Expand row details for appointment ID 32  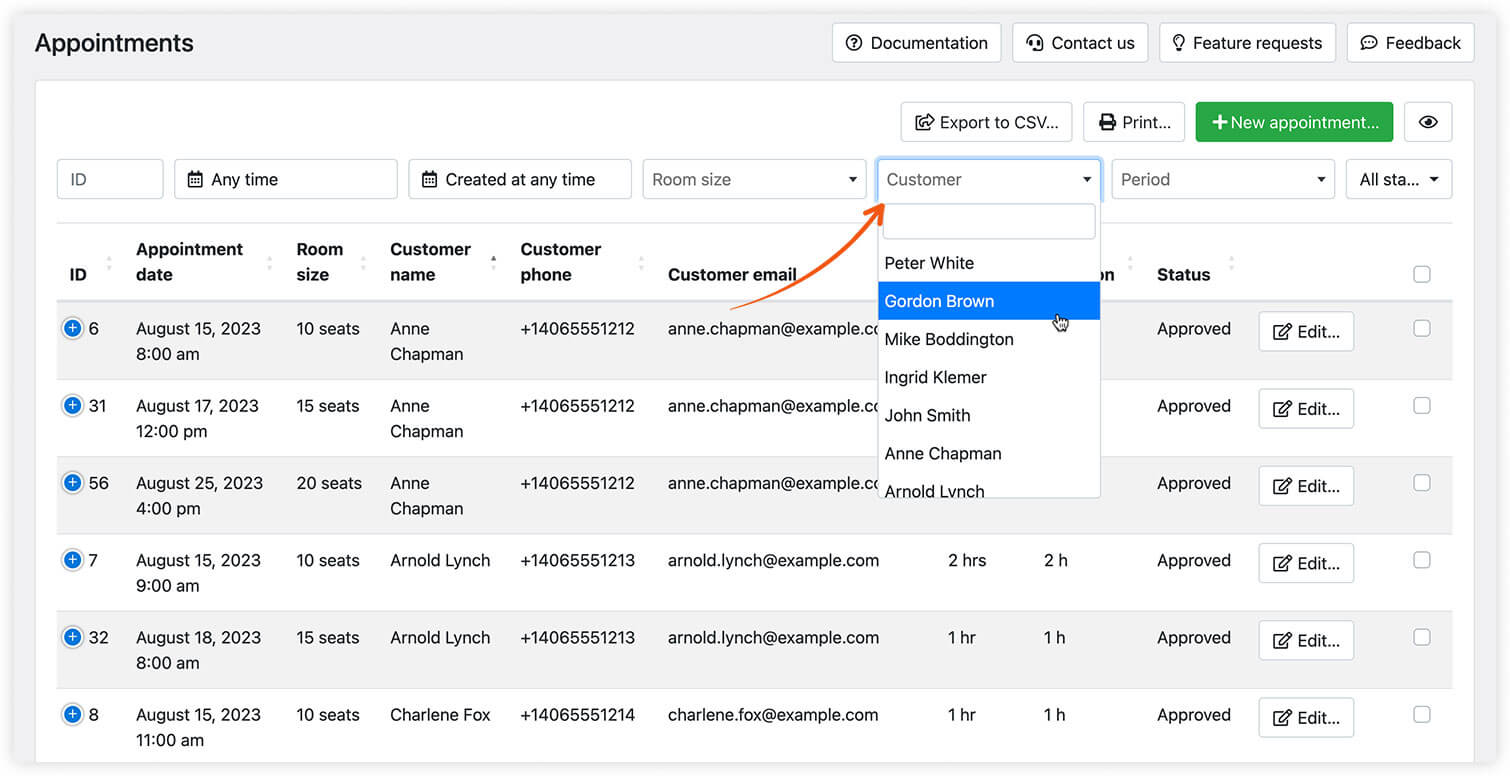72,637
